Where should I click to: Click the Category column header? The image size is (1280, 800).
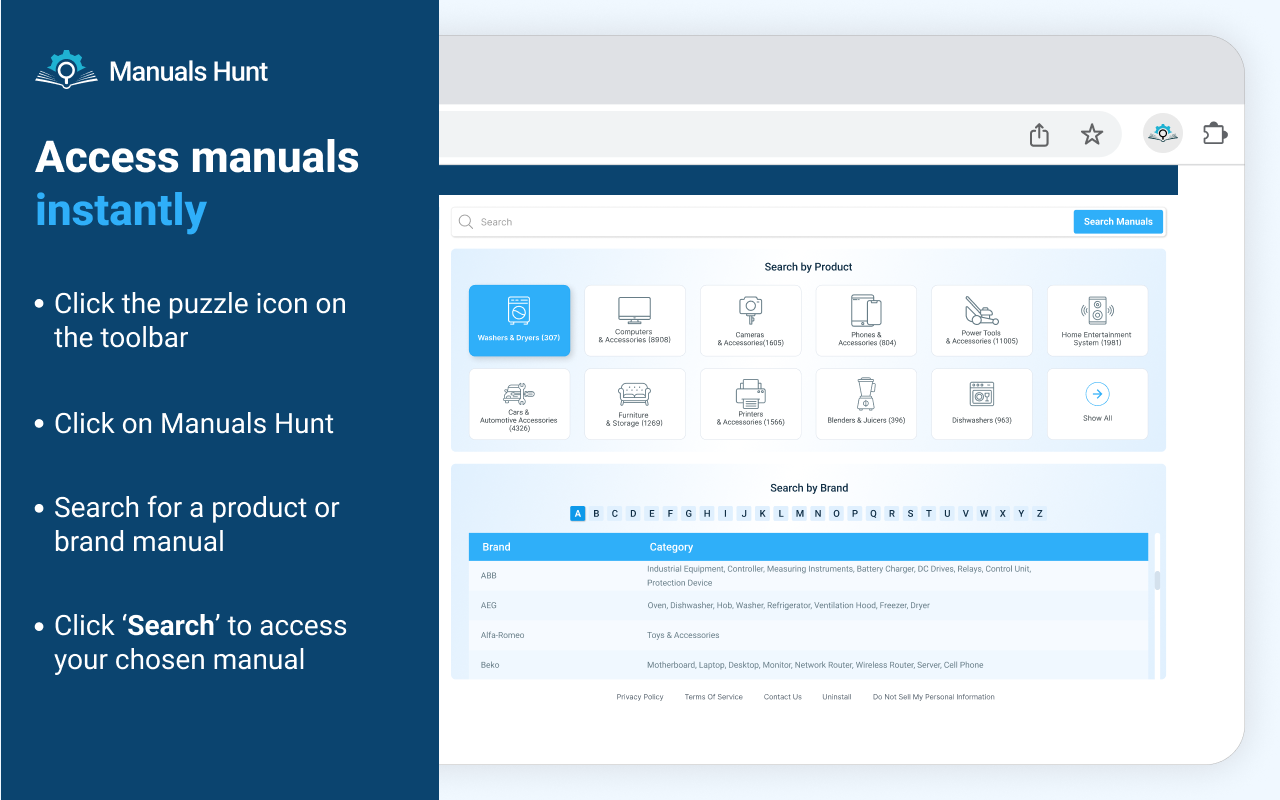(x=671, y=547)
